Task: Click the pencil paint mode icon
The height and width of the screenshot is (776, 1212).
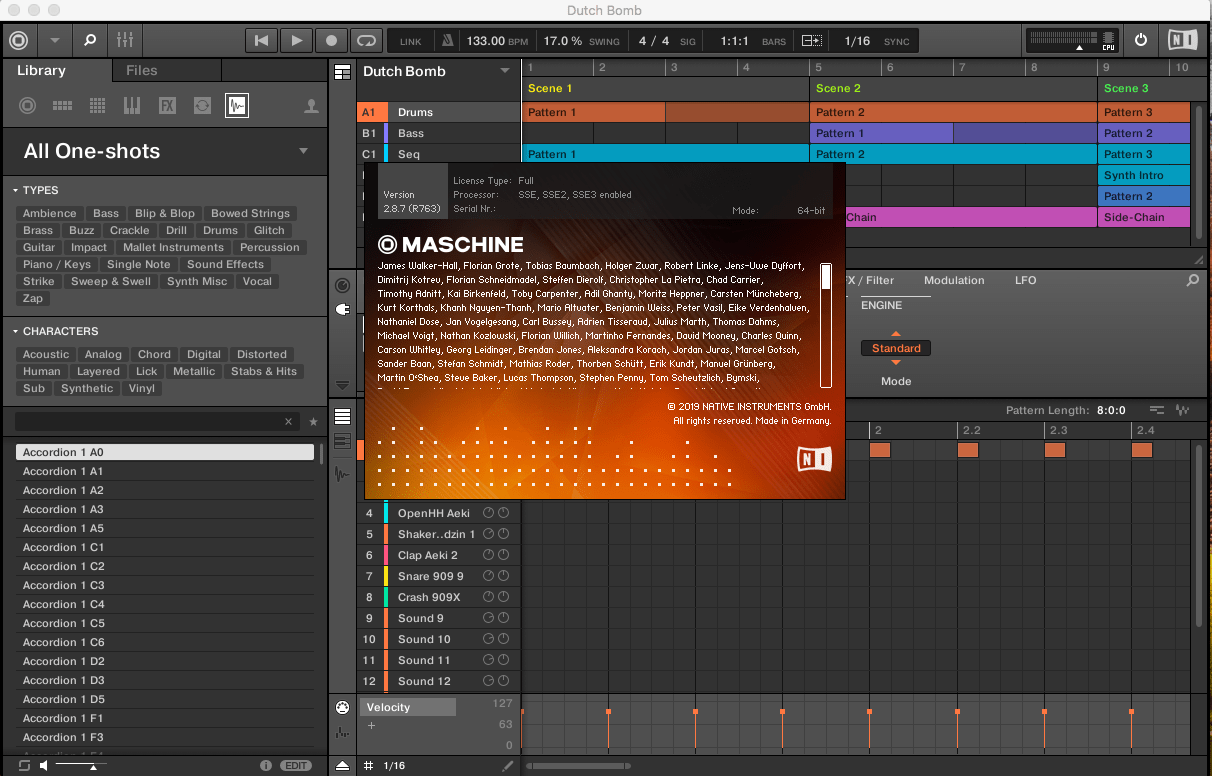Action: click(508, 766)
